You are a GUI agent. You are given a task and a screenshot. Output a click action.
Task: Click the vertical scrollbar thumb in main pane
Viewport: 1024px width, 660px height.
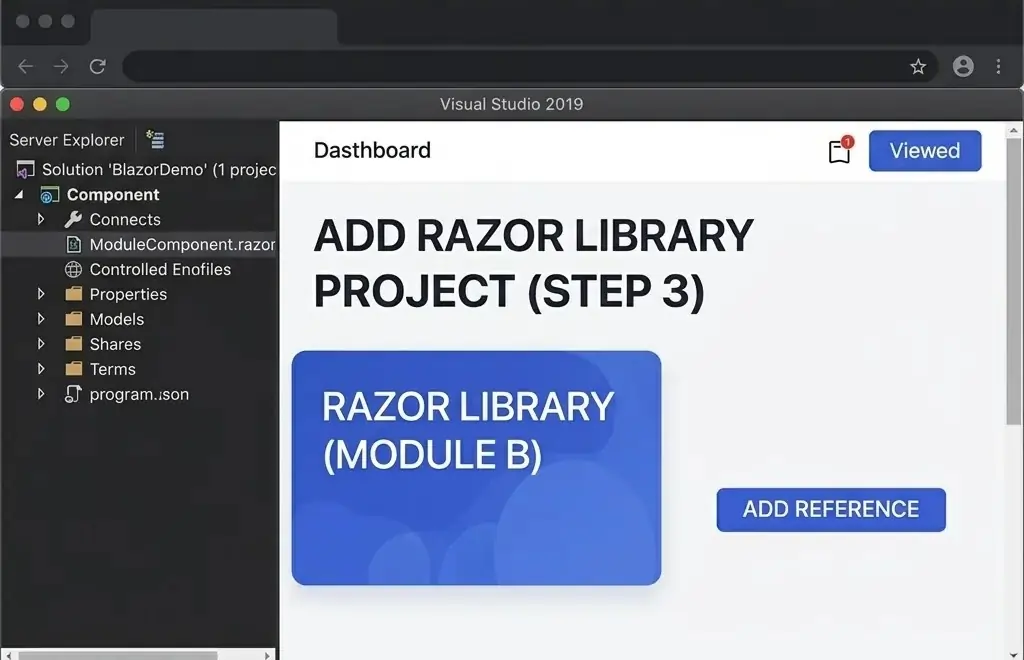click(x=1014, y=281)
